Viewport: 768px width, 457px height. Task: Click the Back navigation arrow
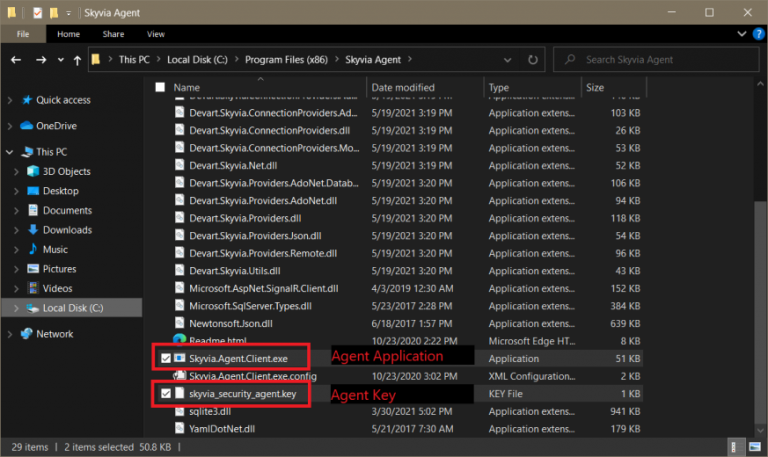click(16, 60)
